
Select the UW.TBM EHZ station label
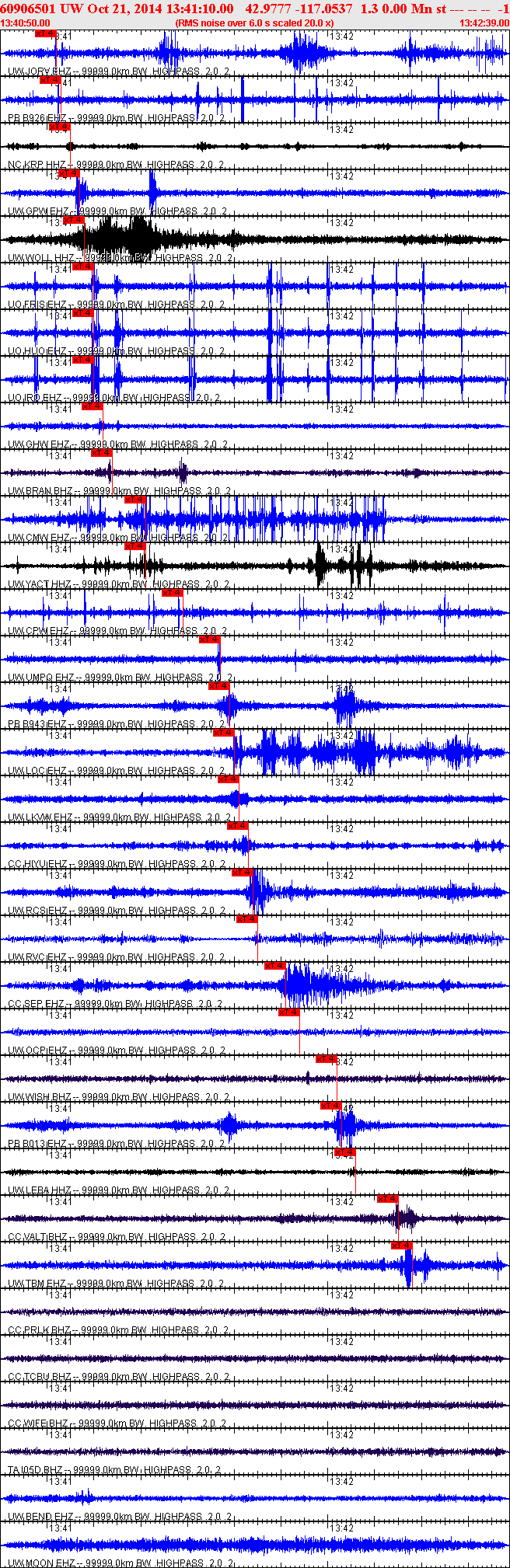tap(37, 1284)
